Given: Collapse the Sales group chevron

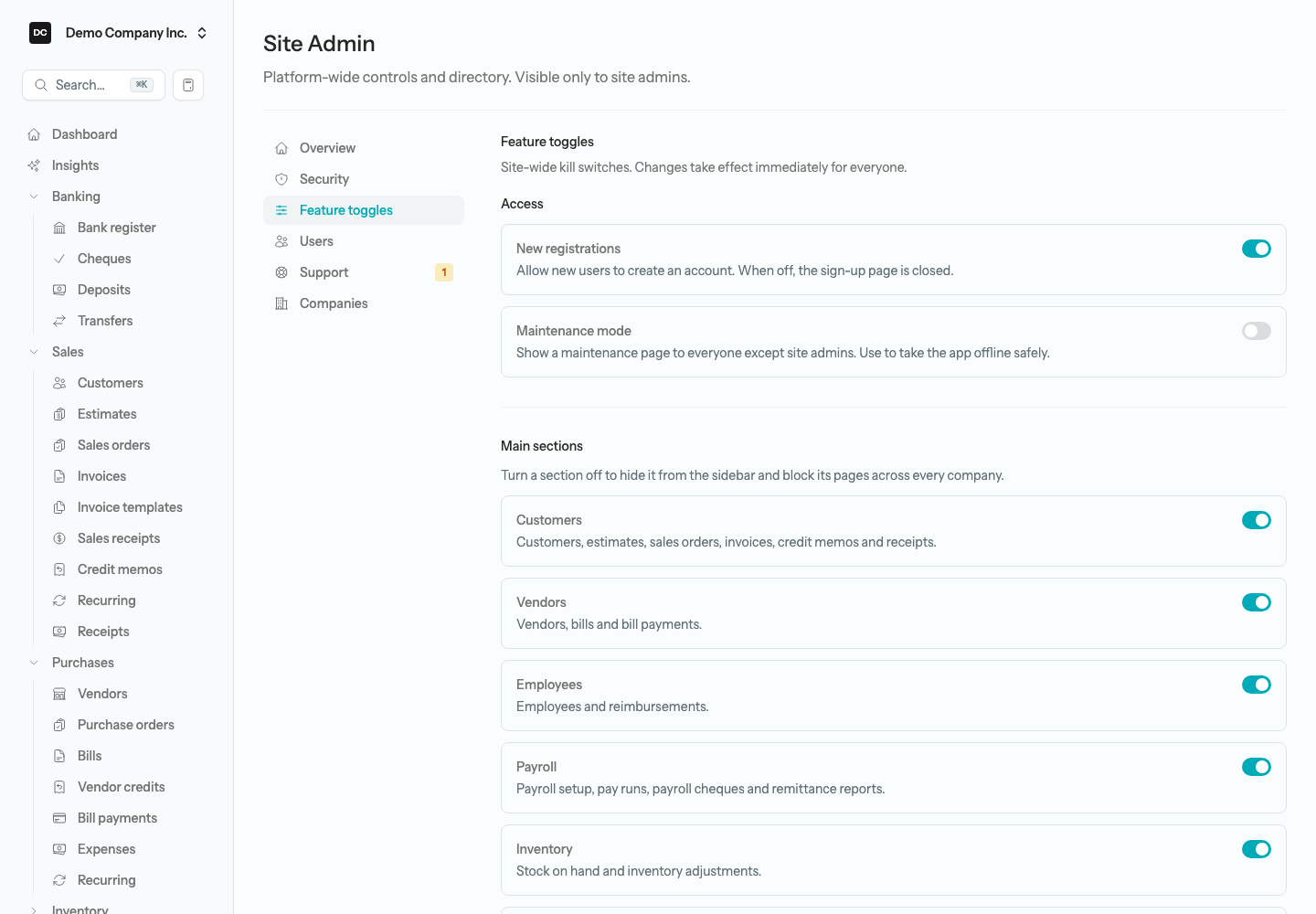Looking at the screenshot, I should tap(34, 352).
